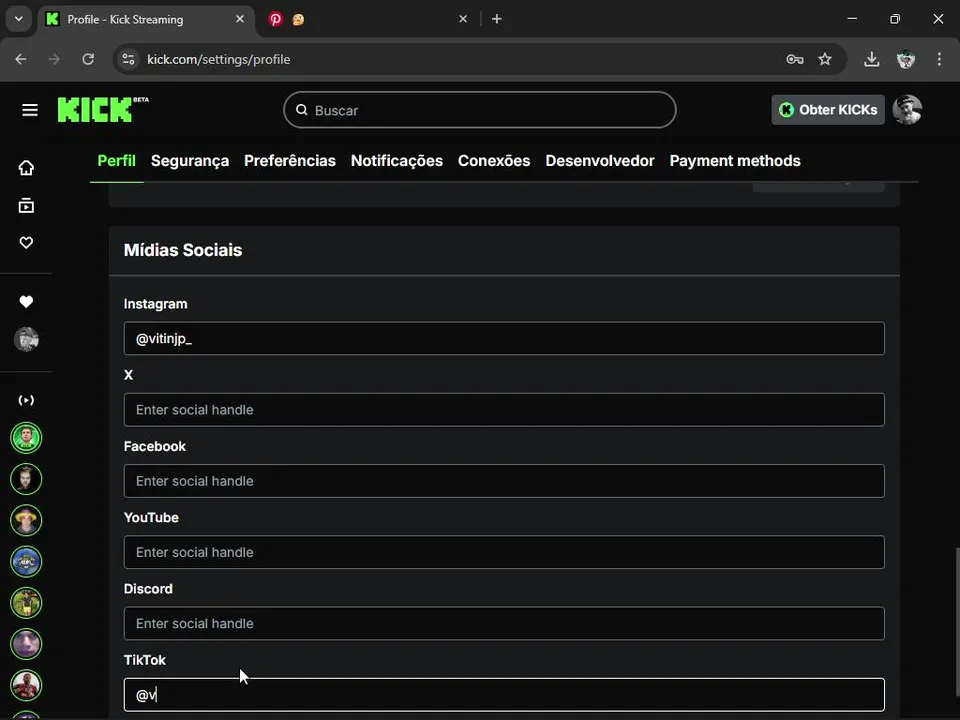Switch to the Kick Streaming tab

tap(147, 19)
